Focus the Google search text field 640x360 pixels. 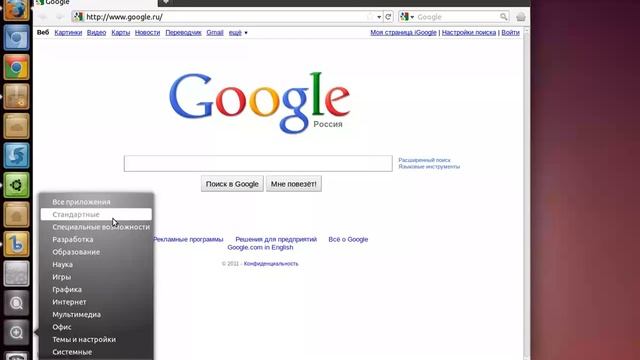258,163
